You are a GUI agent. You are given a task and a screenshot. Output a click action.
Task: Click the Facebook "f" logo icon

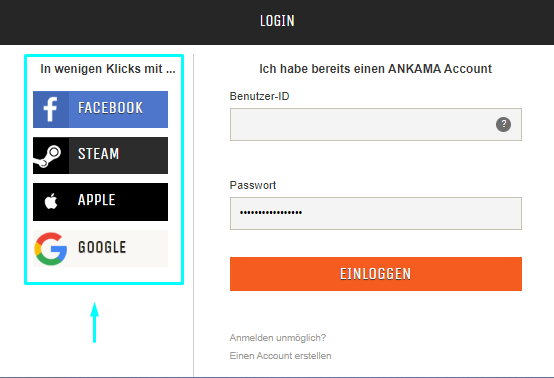pos(51,110)
